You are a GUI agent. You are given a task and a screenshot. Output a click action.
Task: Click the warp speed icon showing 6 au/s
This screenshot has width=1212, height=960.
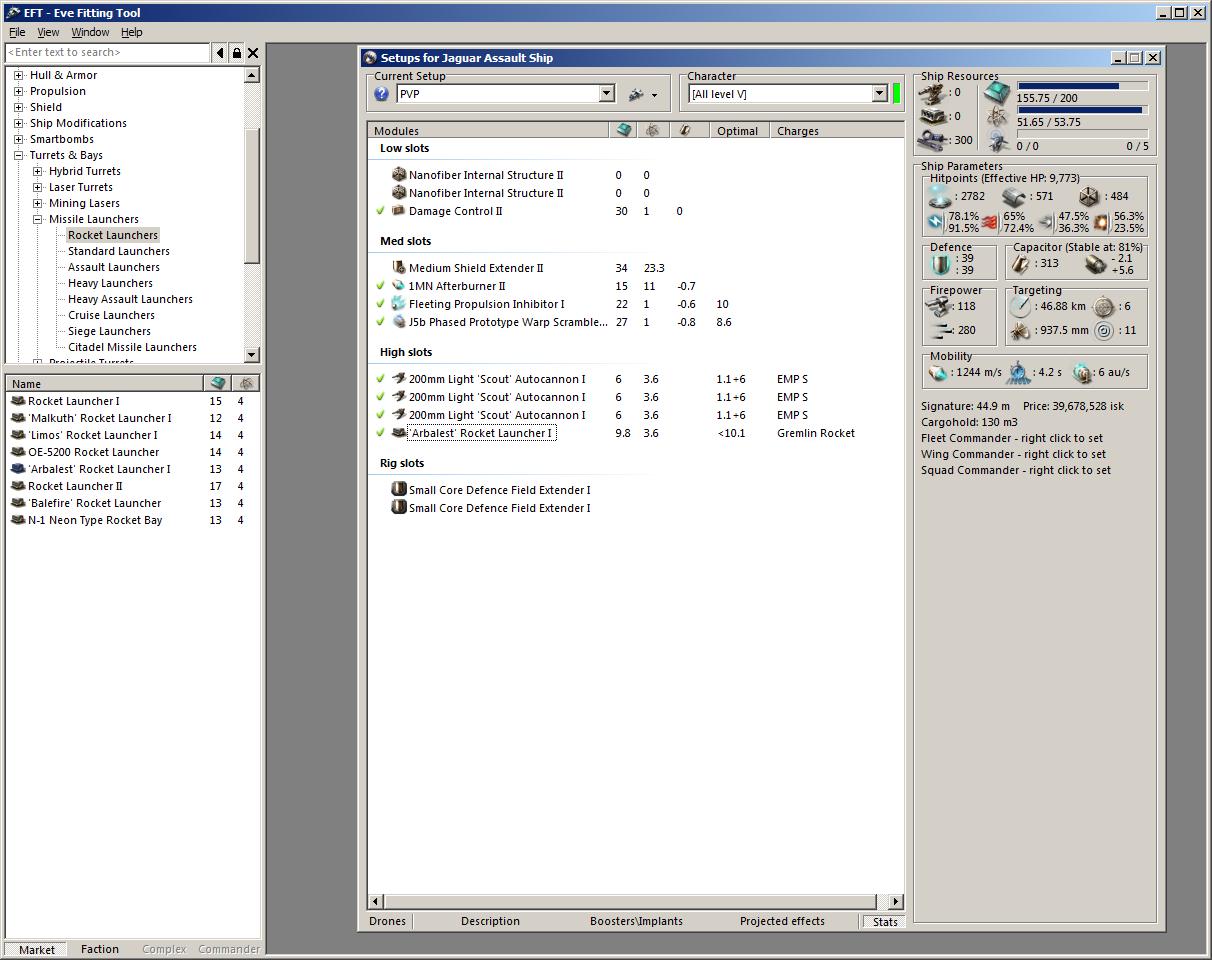(1082, 373)
